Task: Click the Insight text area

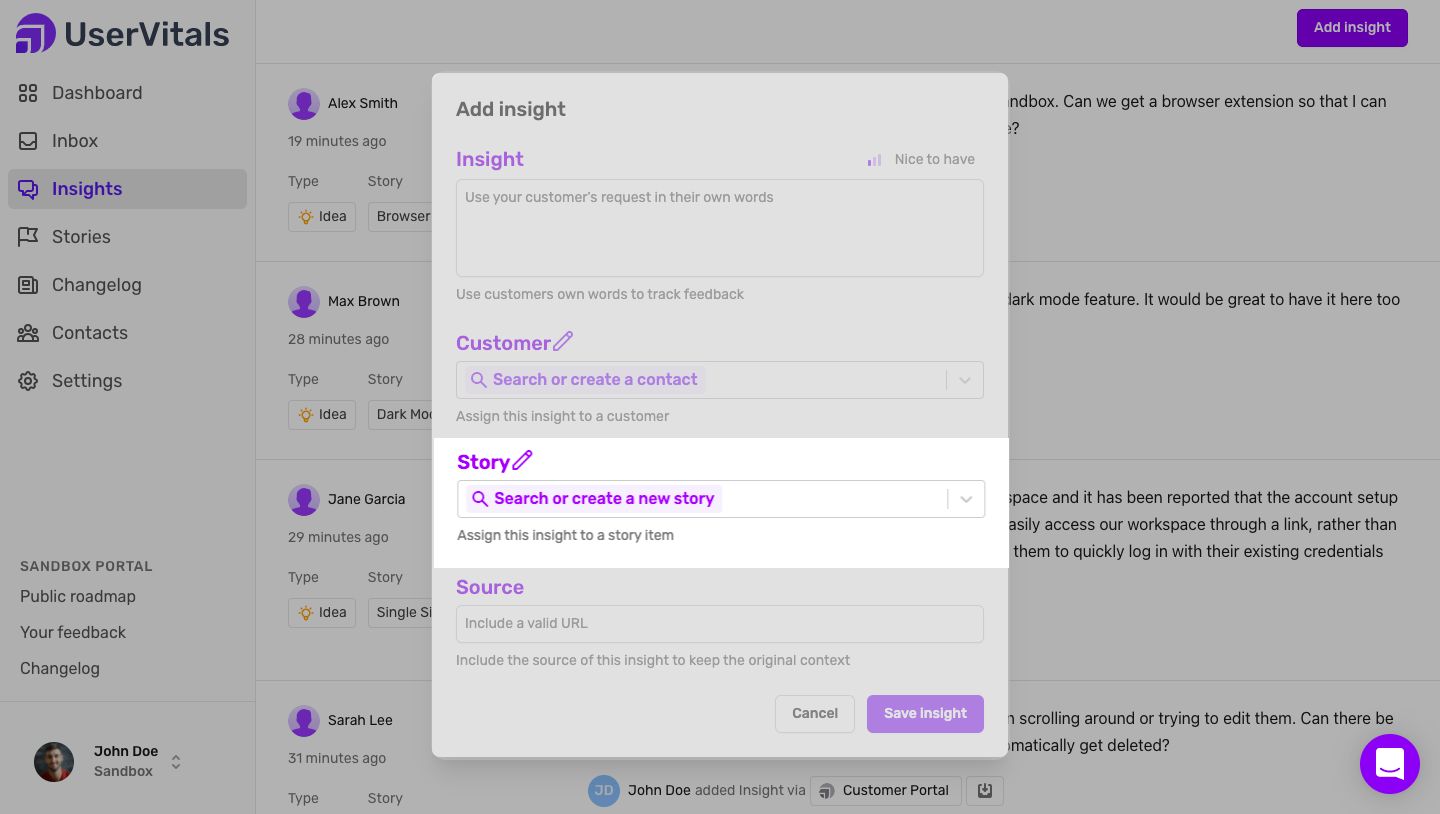Action: [719, 228]
